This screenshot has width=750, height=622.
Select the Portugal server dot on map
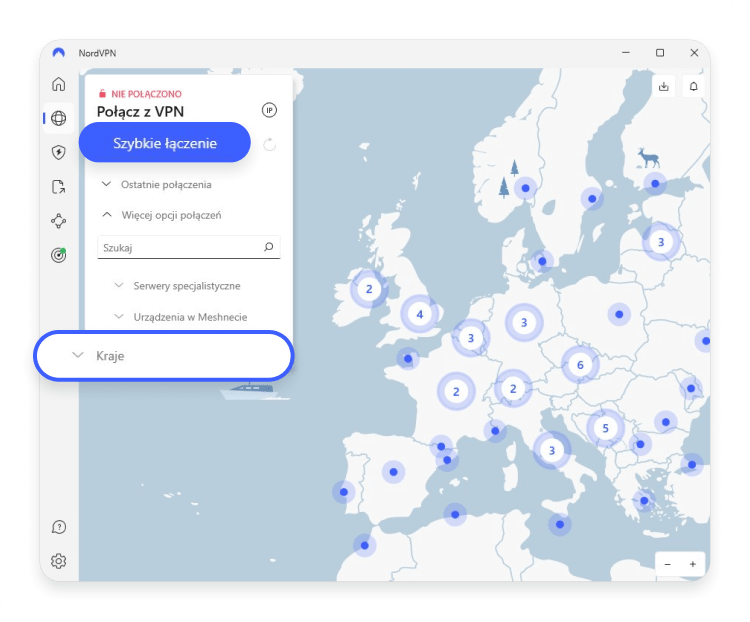click(343, 492)
